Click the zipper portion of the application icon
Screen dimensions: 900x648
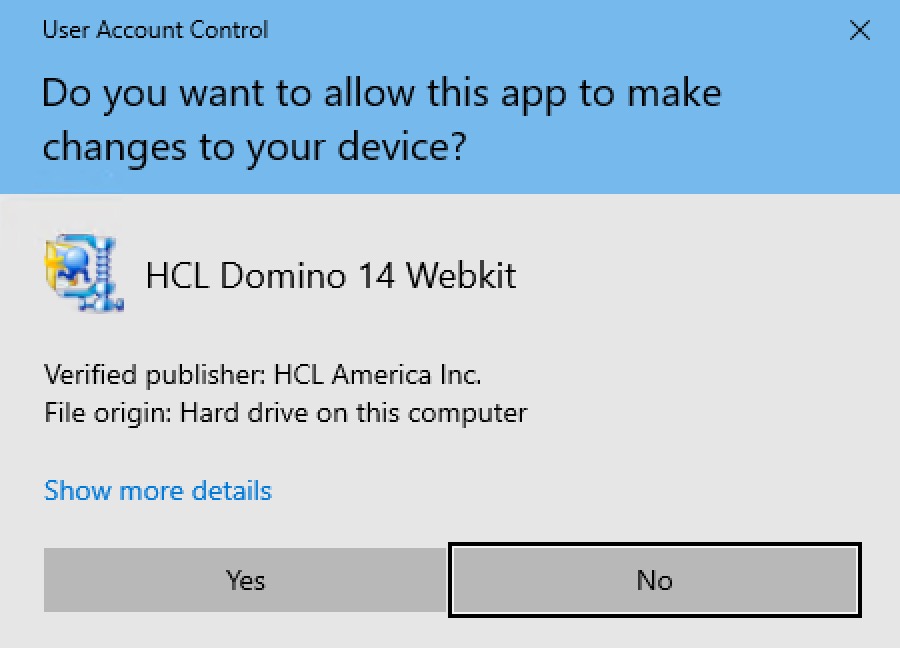click(104, 268)
